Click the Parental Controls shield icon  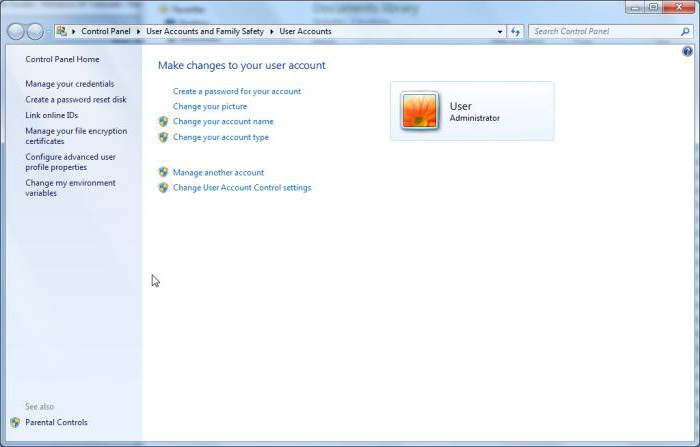point(15,422)
